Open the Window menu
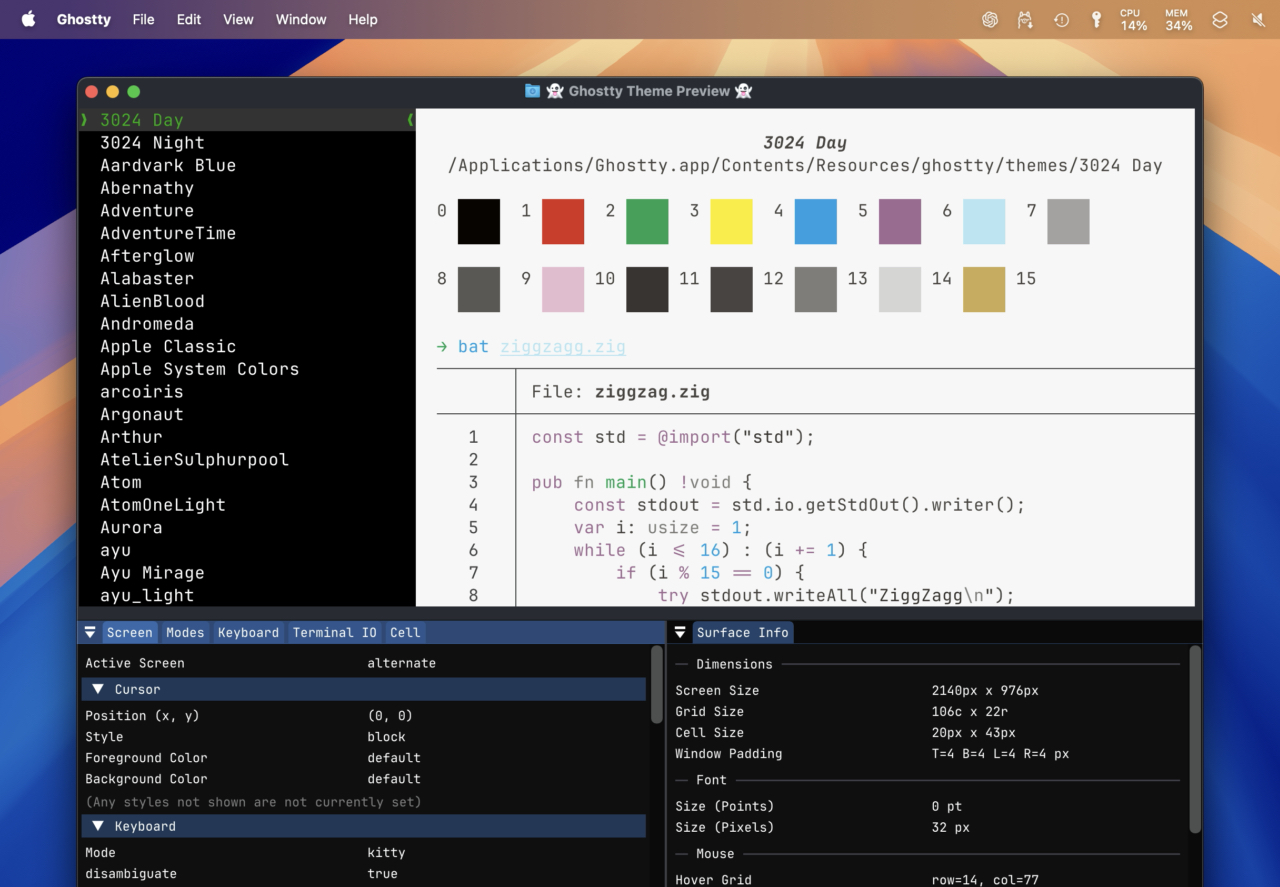This screenshot has height=887, width=1280. coord(301,19)
